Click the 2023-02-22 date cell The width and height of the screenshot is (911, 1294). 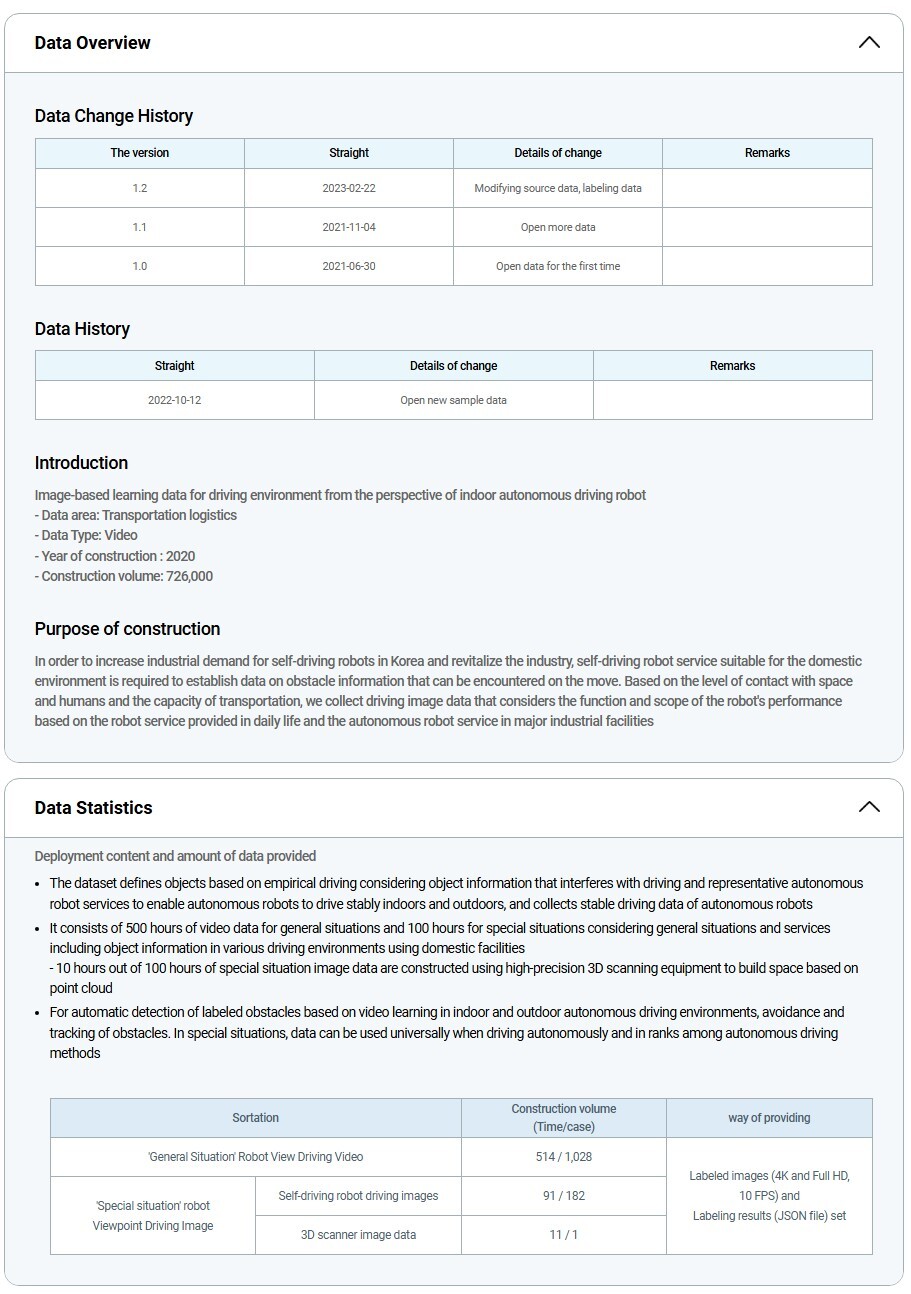349,188
